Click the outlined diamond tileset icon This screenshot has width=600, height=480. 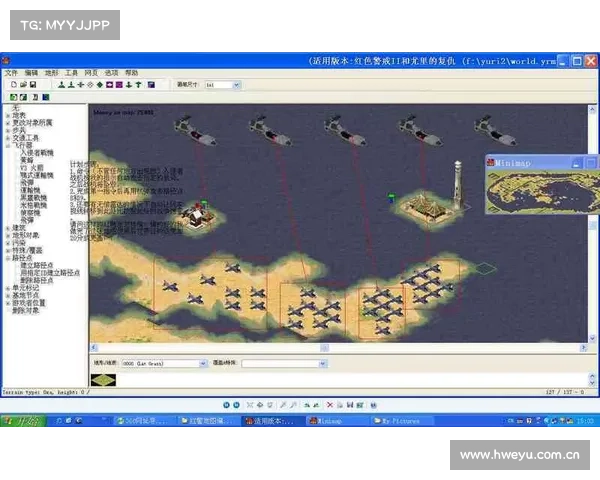pos(90,85)
